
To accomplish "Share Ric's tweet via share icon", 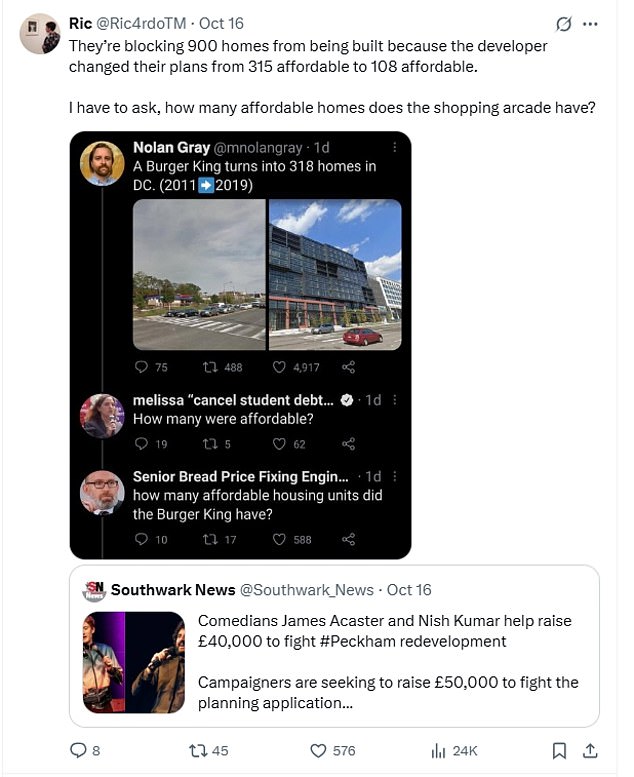I will pos(590,750).
